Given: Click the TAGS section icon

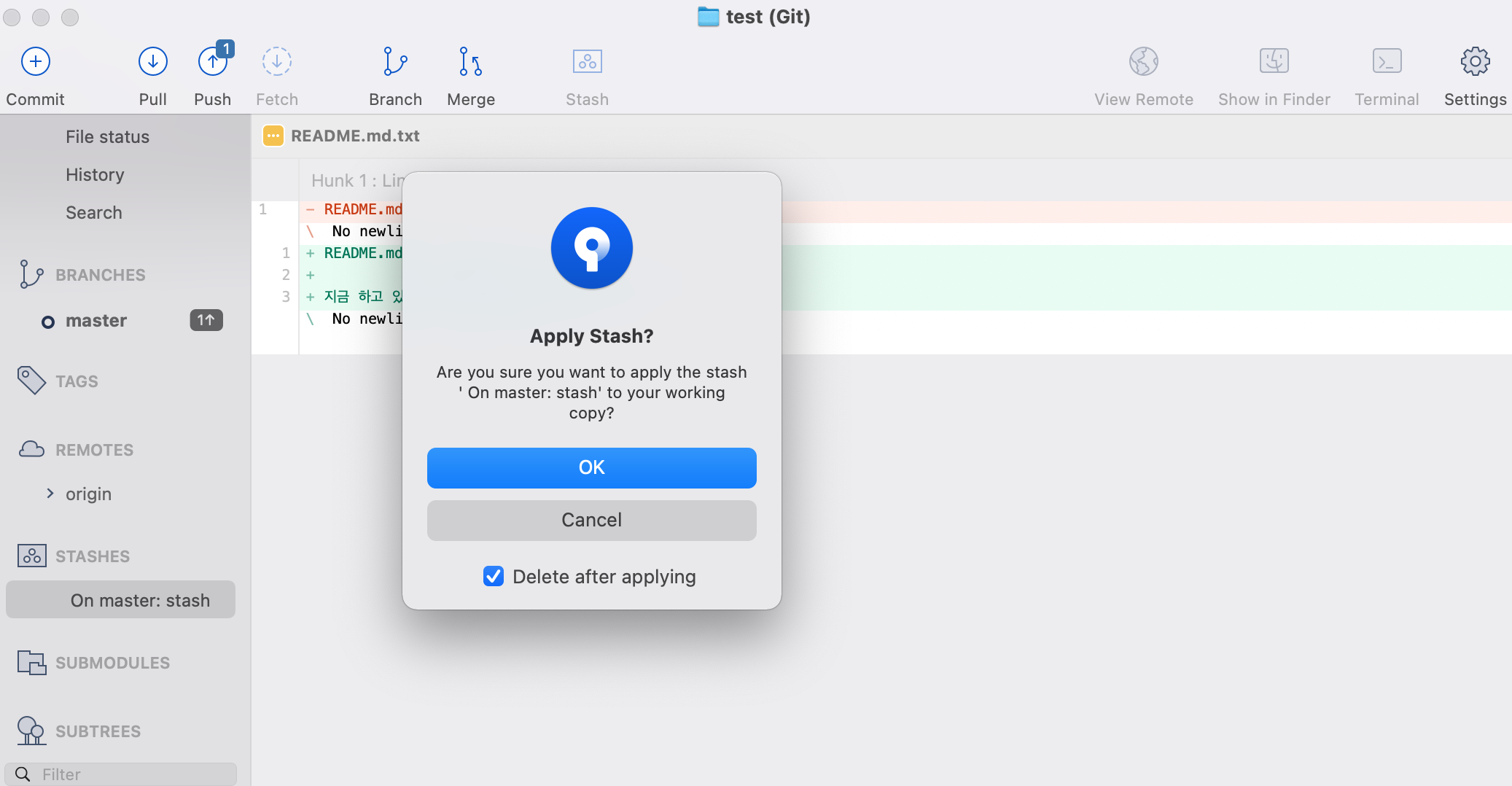Looking at the screenshot, I should coord(31,380).
